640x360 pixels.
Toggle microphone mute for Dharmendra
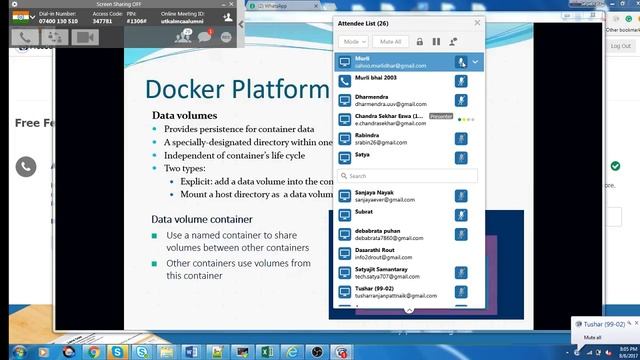461,100
